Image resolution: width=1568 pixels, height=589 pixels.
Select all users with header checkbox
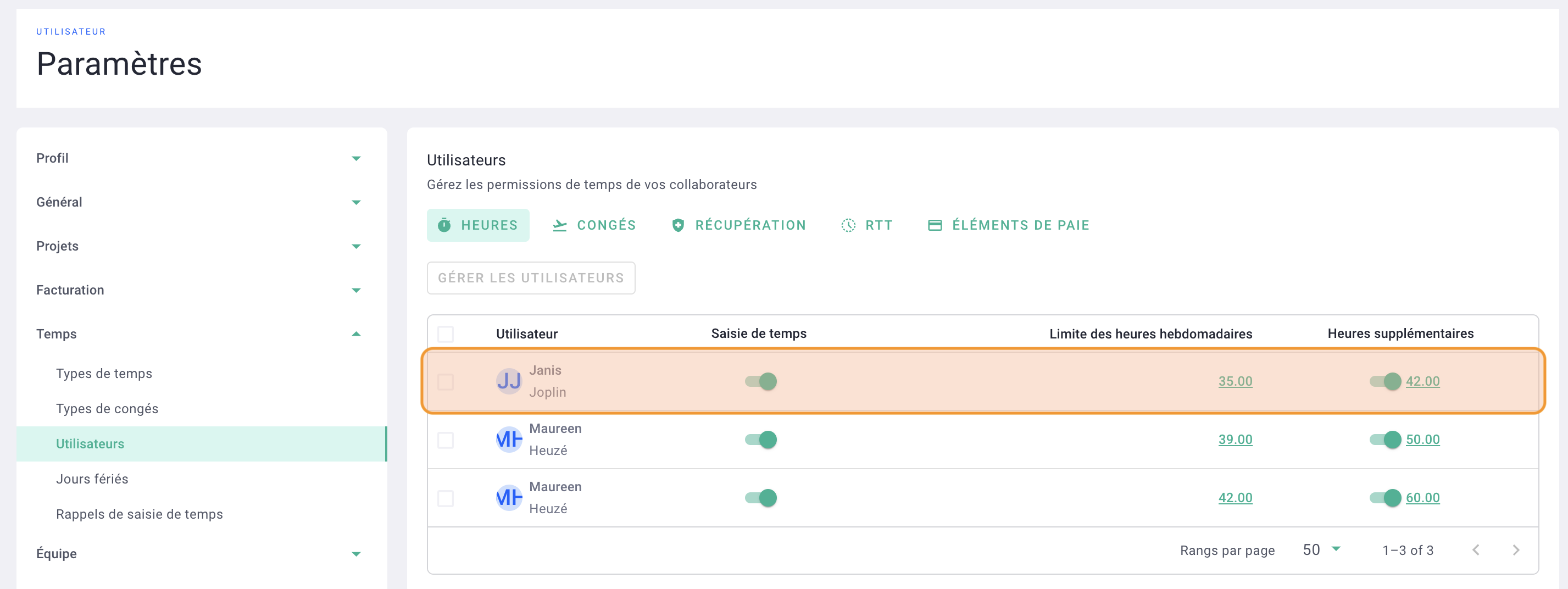tap(446, 334)
